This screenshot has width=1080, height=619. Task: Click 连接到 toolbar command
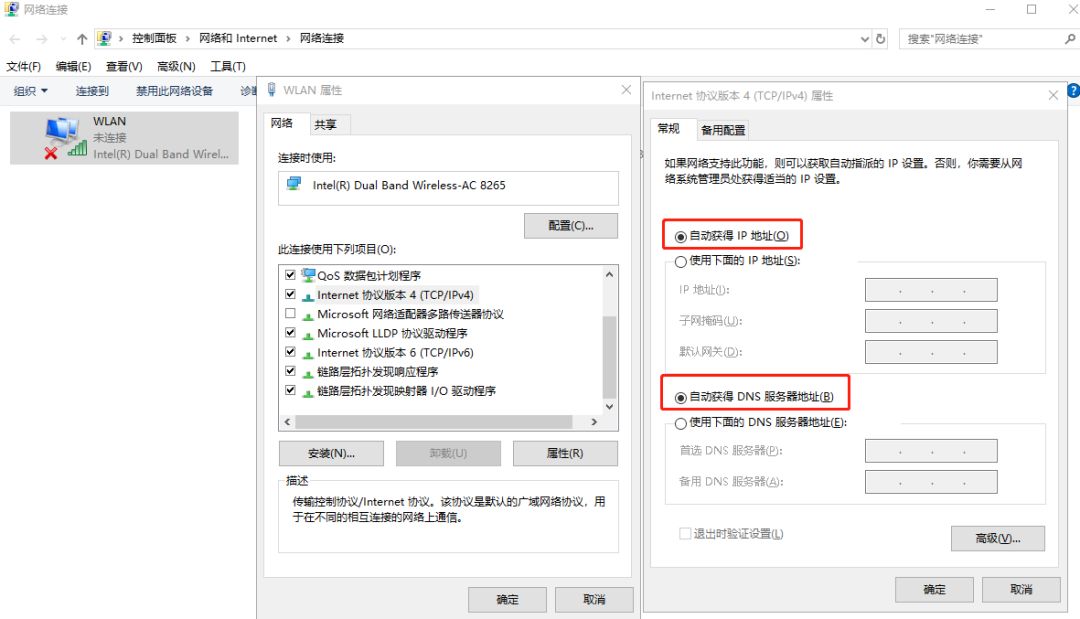click(x=92, y=91)
